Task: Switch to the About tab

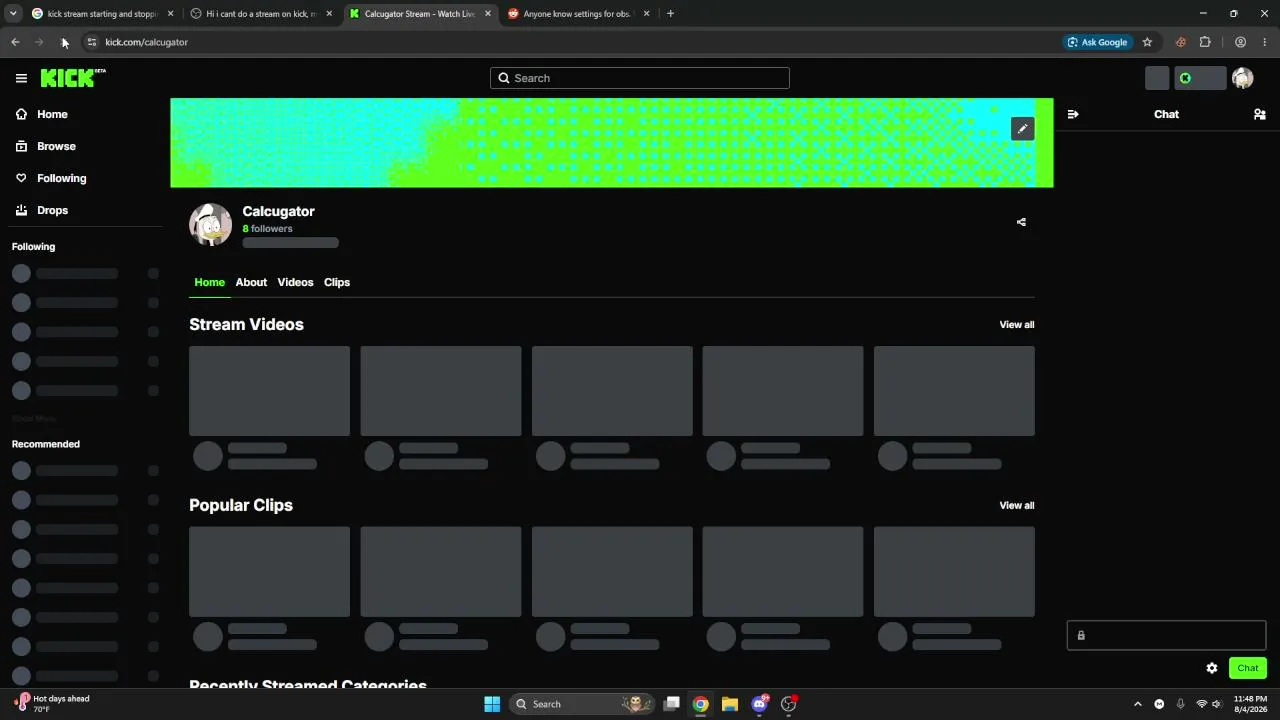Action: (x=251, y=282)
